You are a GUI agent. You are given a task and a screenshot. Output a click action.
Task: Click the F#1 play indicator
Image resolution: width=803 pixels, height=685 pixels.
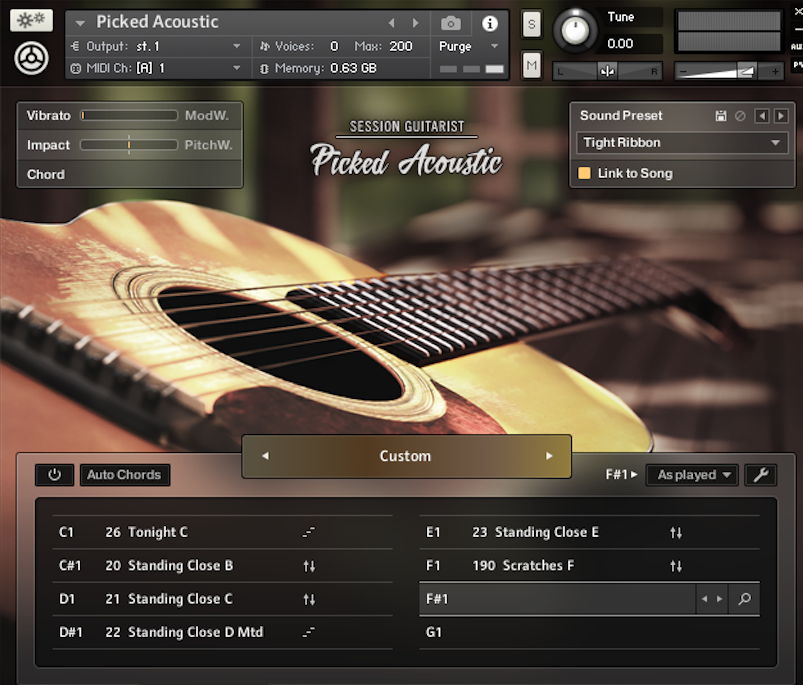point(621,475)
